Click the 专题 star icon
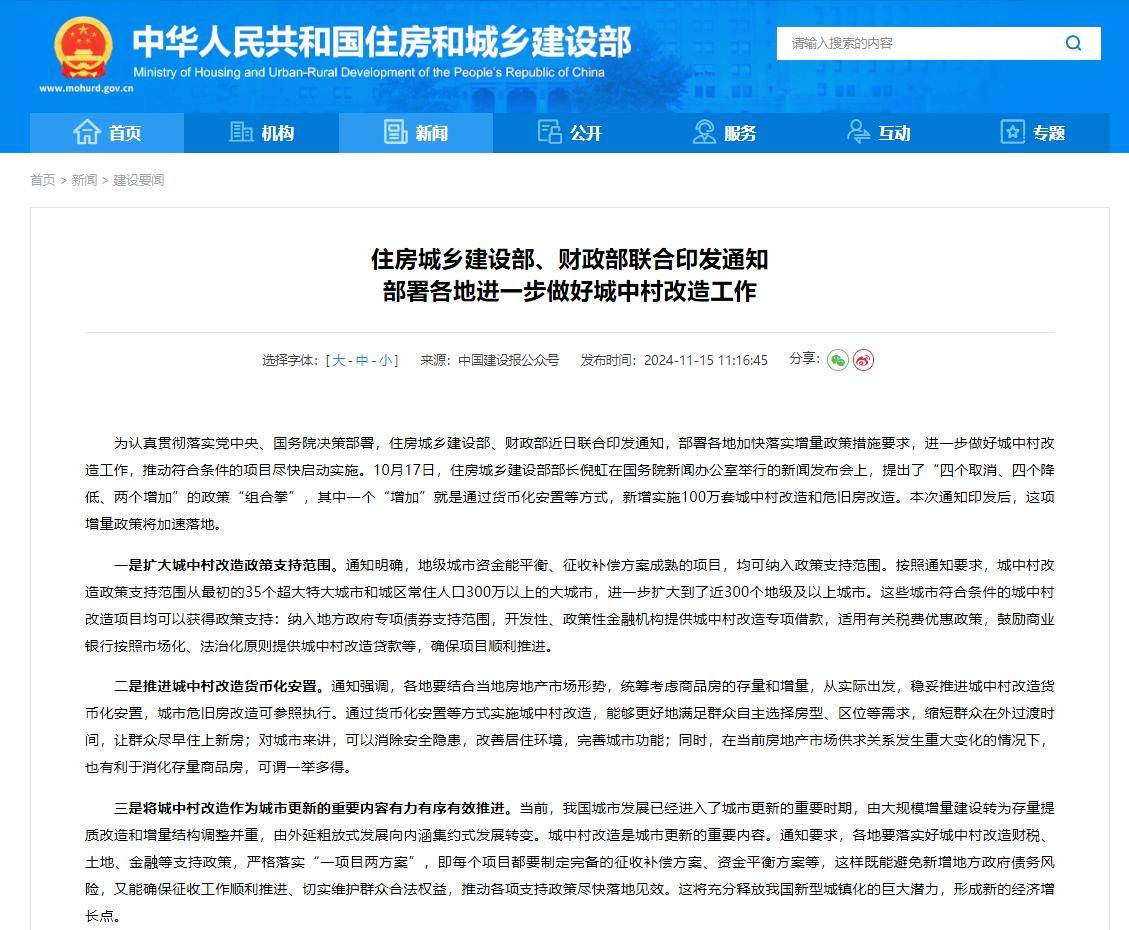Screen dimensions: 1129x930 tap(1012, 132)
